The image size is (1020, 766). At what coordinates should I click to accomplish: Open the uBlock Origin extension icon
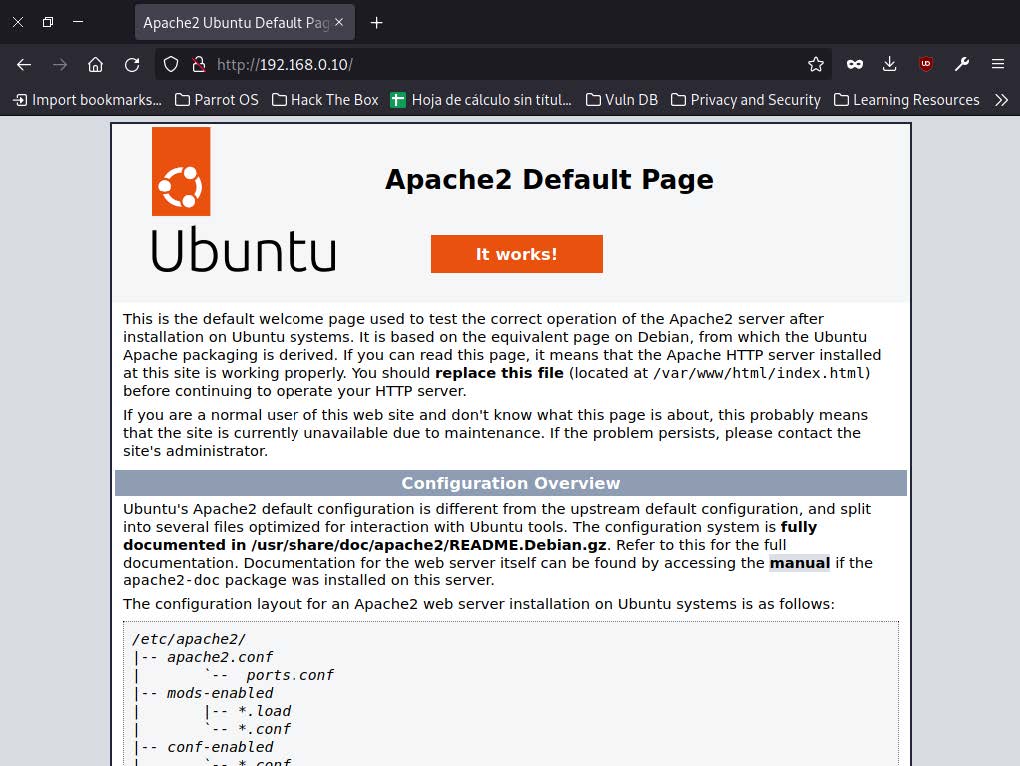click(926, 64)
